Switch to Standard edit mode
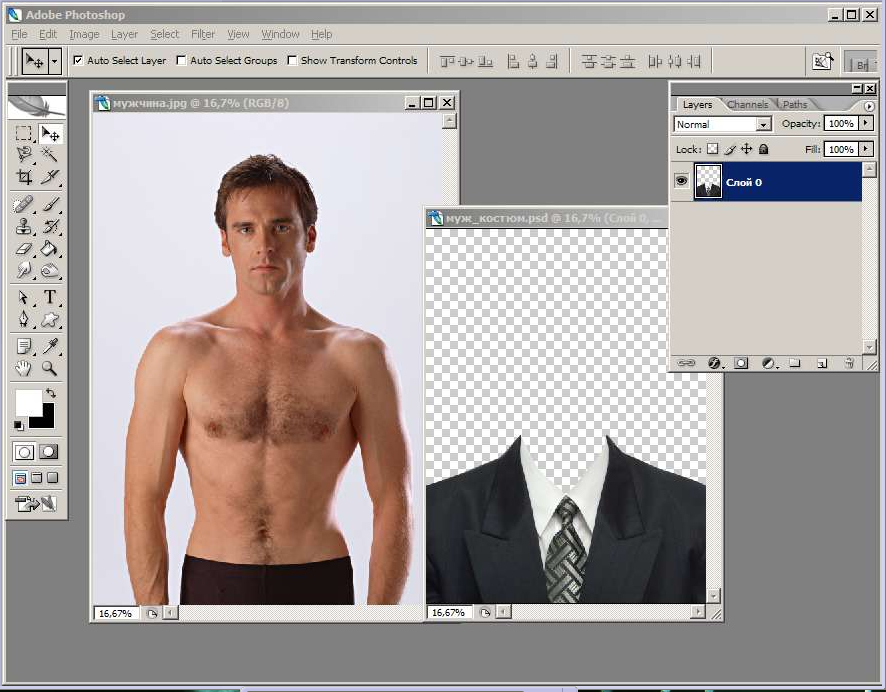 (x=24, y=452)
